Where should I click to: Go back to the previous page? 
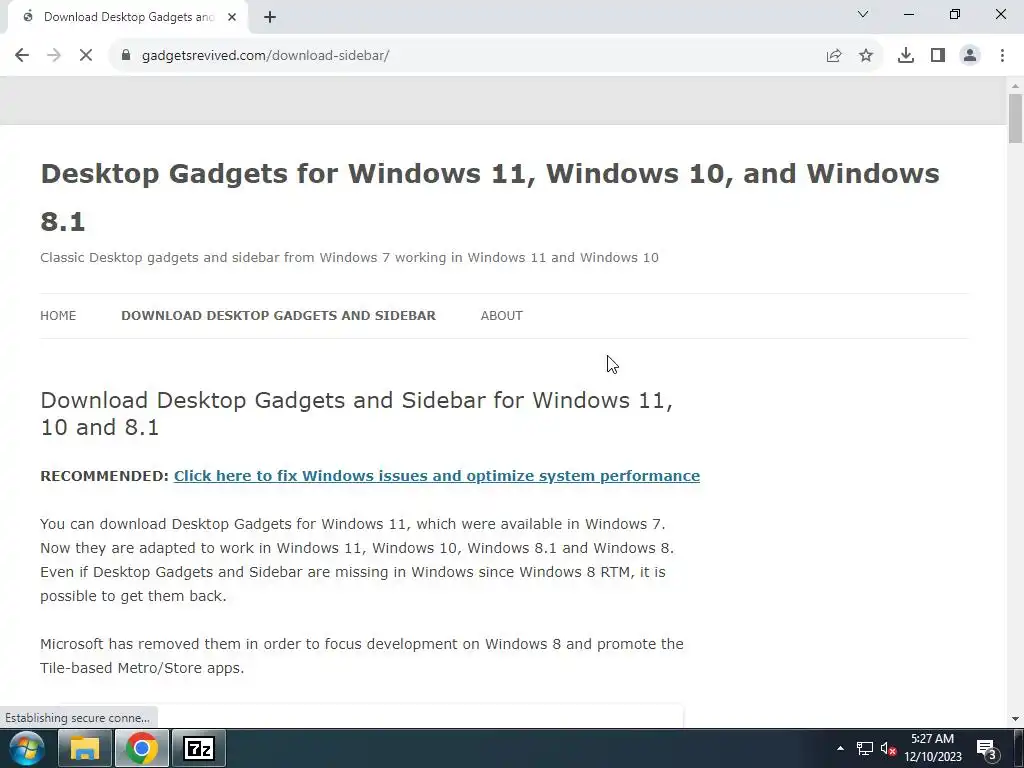(22, 56)
